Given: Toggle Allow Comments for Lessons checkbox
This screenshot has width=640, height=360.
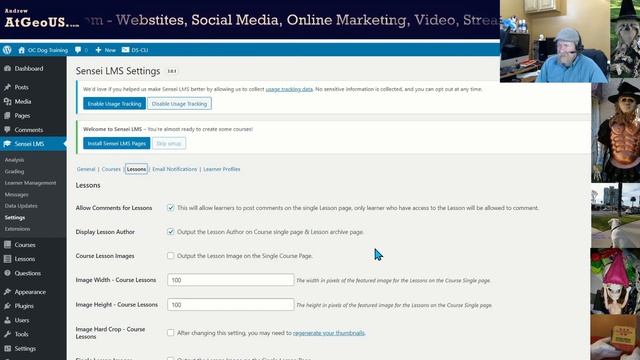Looking at the screenshot, I should pos(170,208).
